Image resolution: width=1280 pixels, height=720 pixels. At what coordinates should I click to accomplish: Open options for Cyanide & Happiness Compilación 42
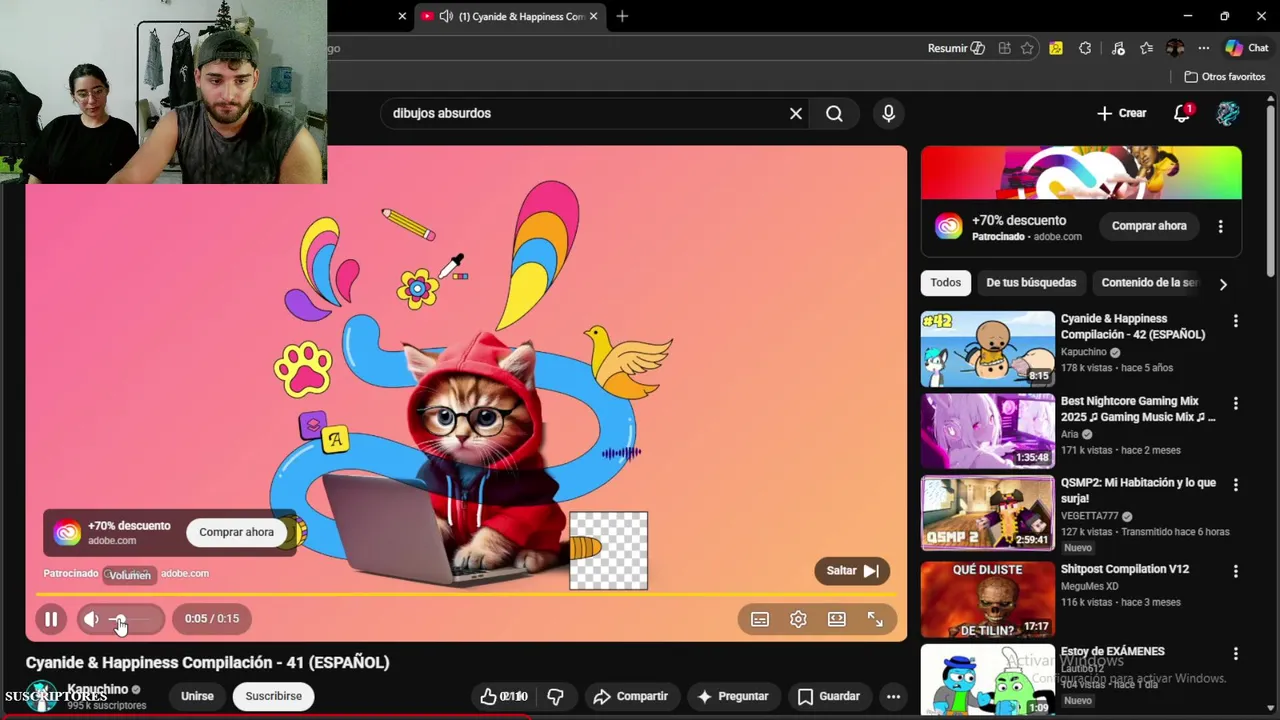coord(1235,321)
